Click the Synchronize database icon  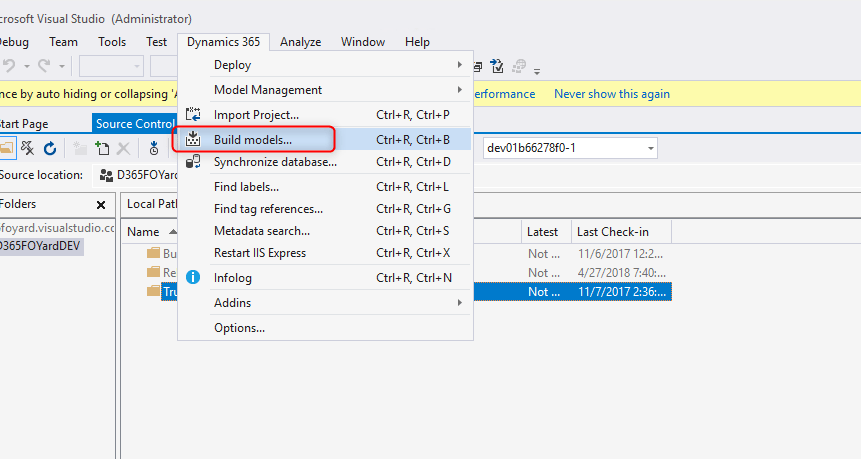(x=194, y=162)
